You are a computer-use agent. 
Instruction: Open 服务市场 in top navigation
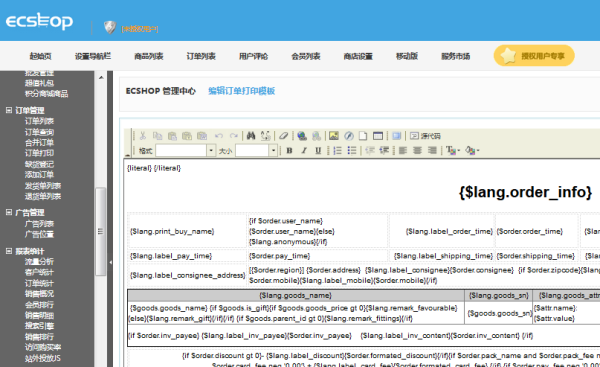click(x=455, y=56)
